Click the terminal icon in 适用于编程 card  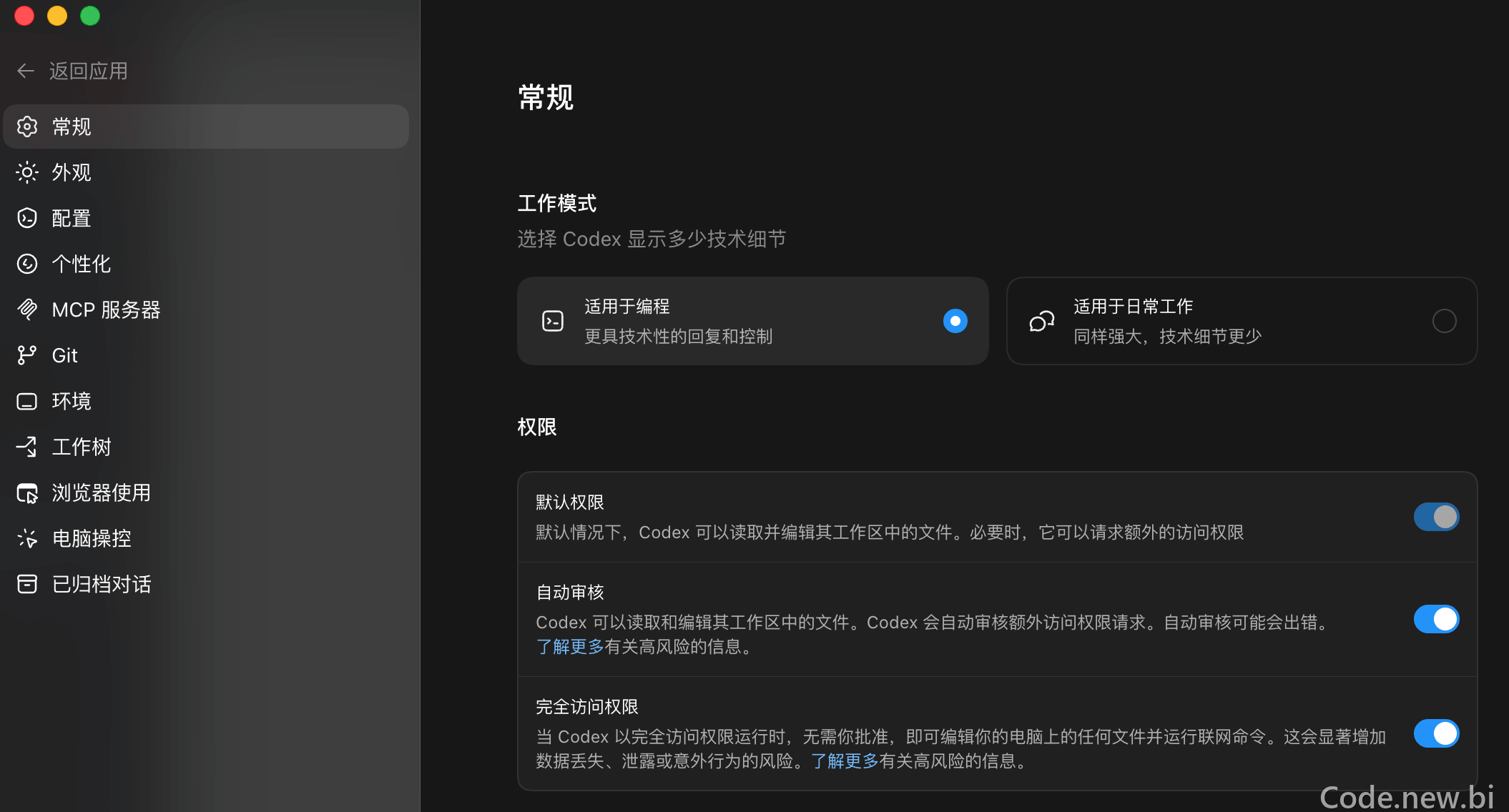(553, 321)
